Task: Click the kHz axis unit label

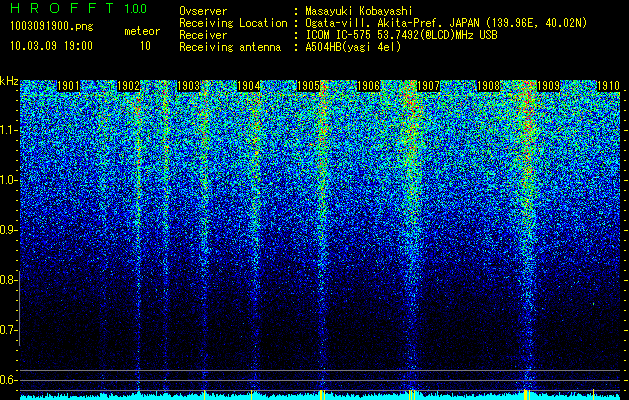Action: point(9,81)
